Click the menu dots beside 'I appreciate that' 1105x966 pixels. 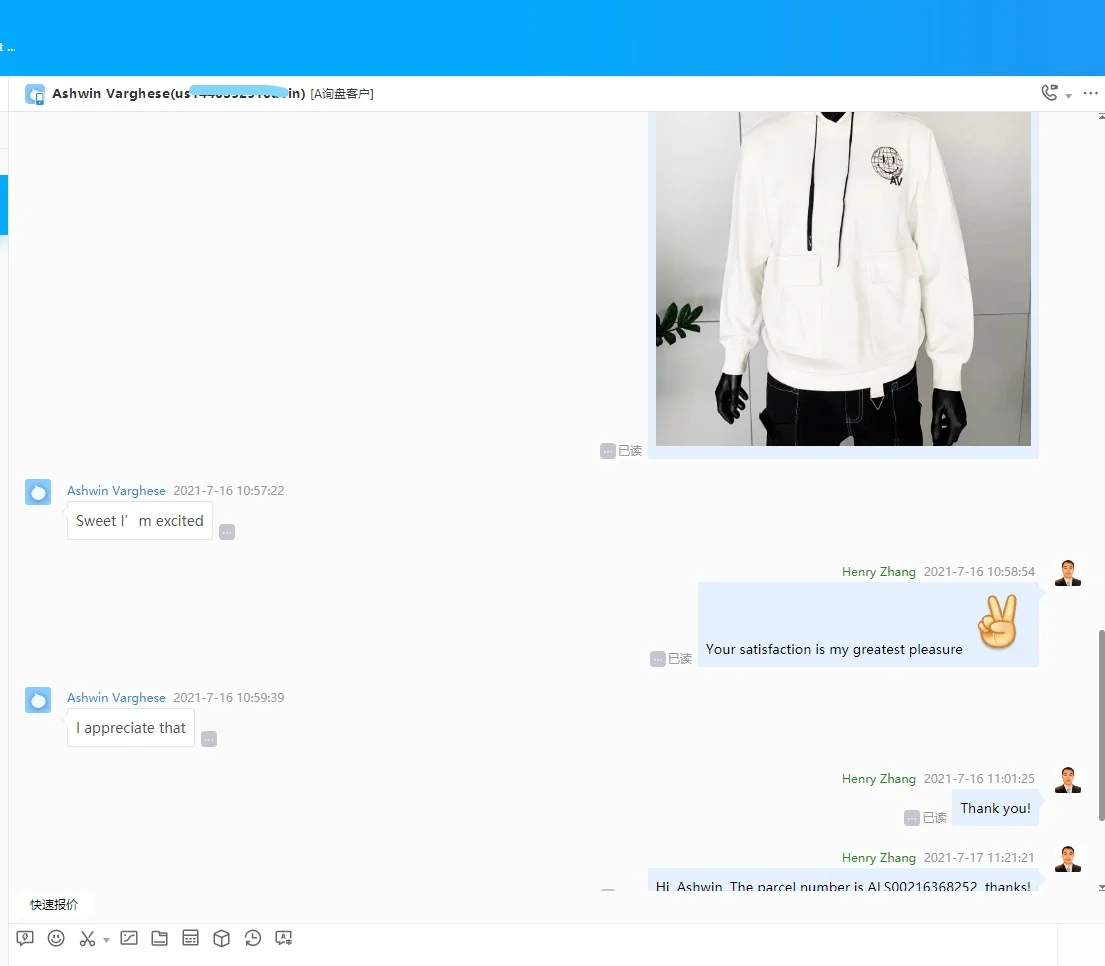point(209,739)
